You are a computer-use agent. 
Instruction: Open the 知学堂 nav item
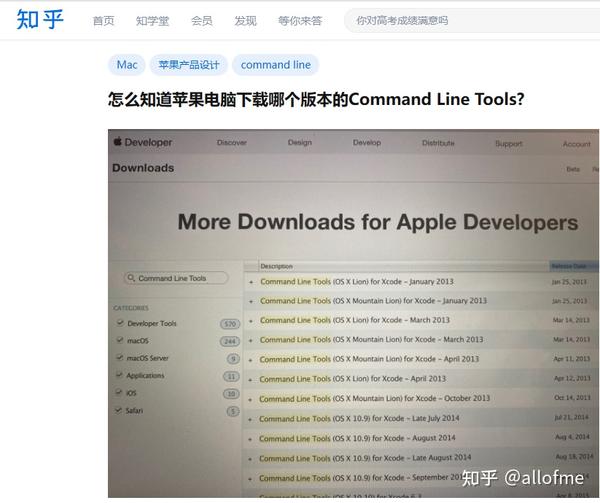[x=153, y=21]
